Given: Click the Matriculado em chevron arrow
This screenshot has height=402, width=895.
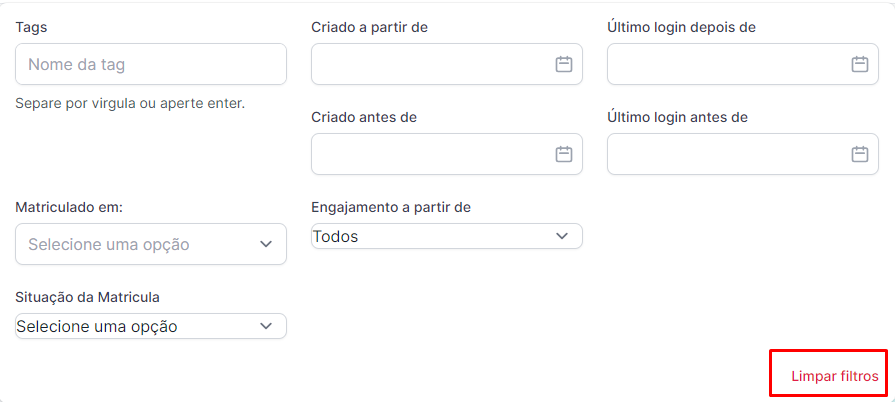Looking at the screenshot, I should 266,244.
